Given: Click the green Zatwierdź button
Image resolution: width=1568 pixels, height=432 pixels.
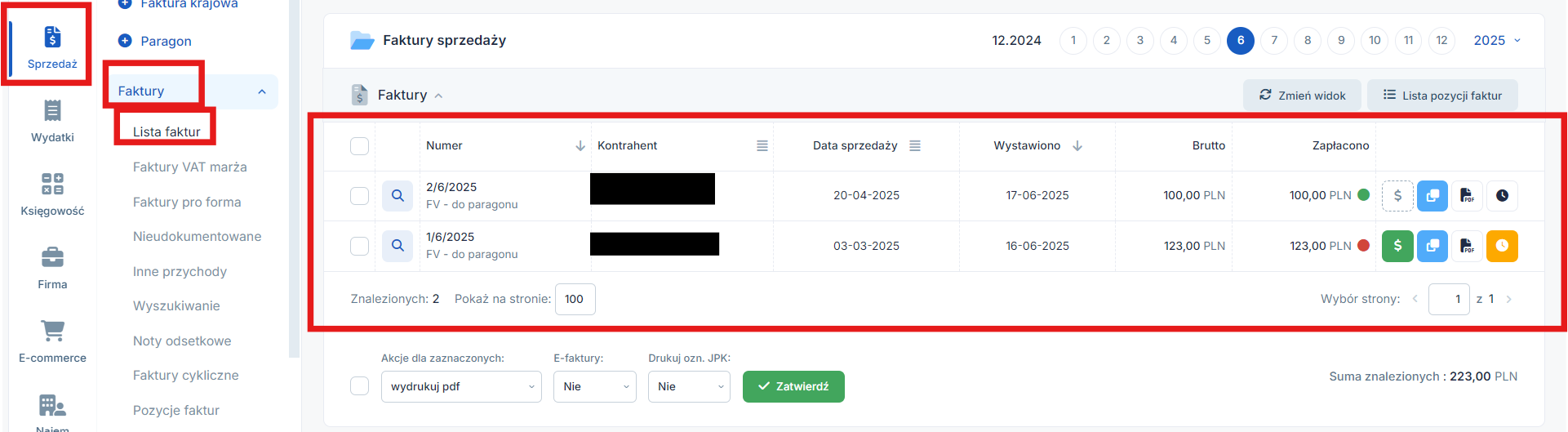Looking at the screenshot, I should [793, 386].
